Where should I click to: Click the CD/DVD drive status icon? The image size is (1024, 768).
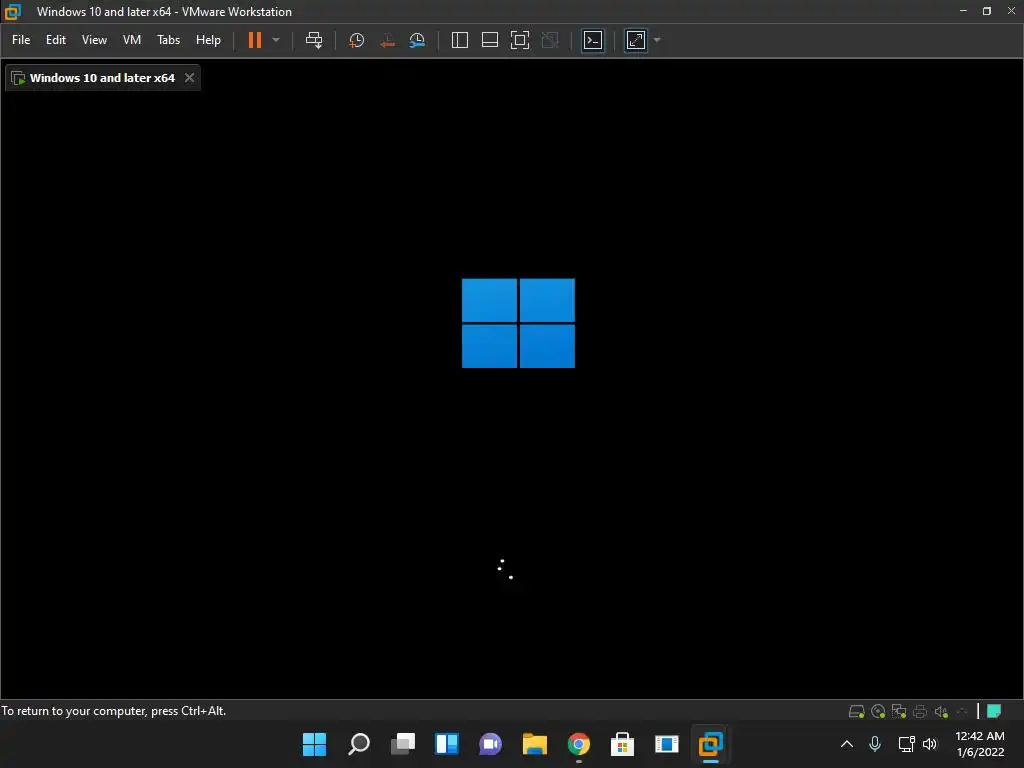point(878,711)
